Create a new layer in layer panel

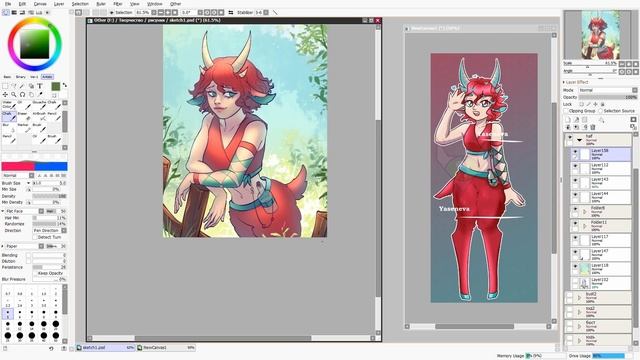click(x=567, y=120)
